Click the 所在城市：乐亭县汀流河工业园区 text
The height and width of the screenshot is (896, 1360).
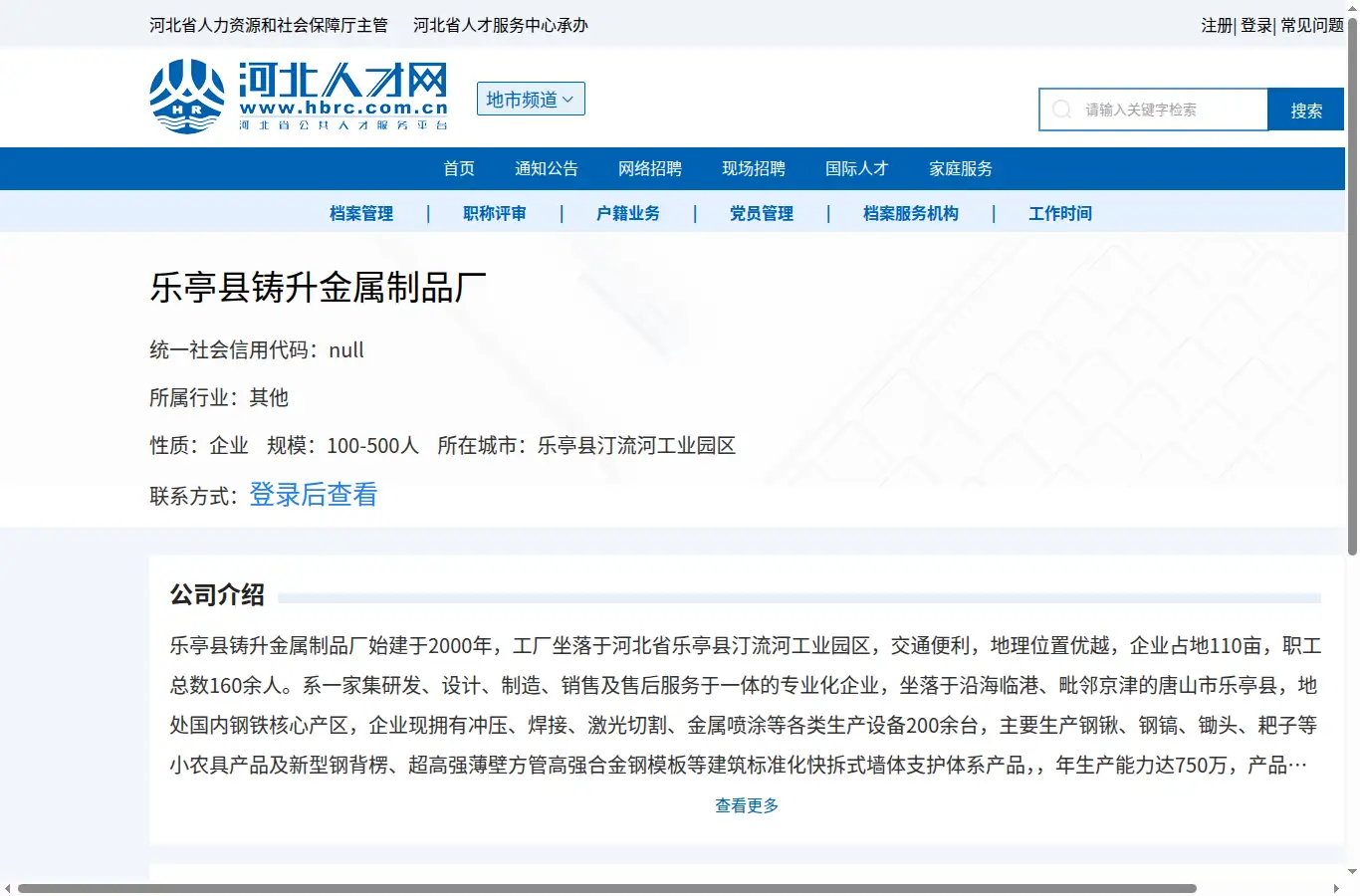(x=586, y=445)
